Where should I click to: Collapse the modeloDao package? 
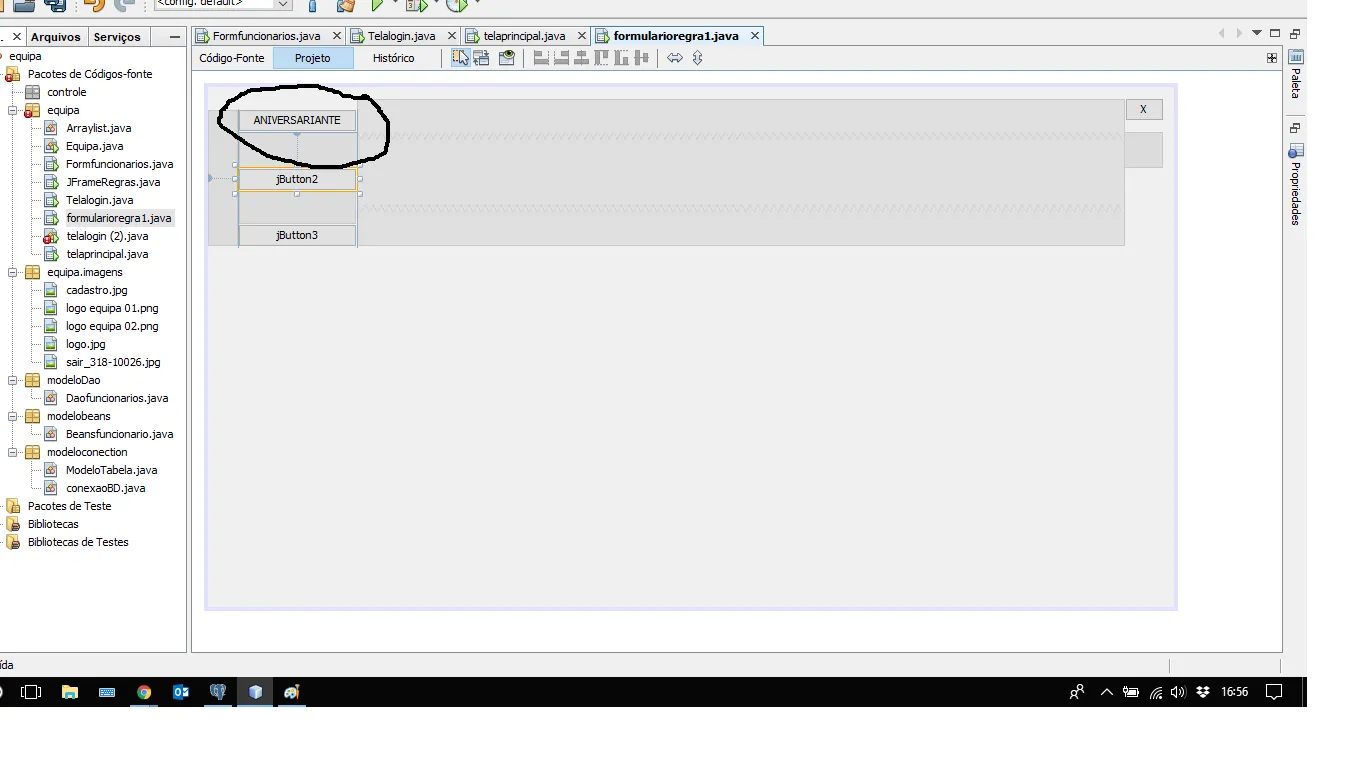(14, 380)
